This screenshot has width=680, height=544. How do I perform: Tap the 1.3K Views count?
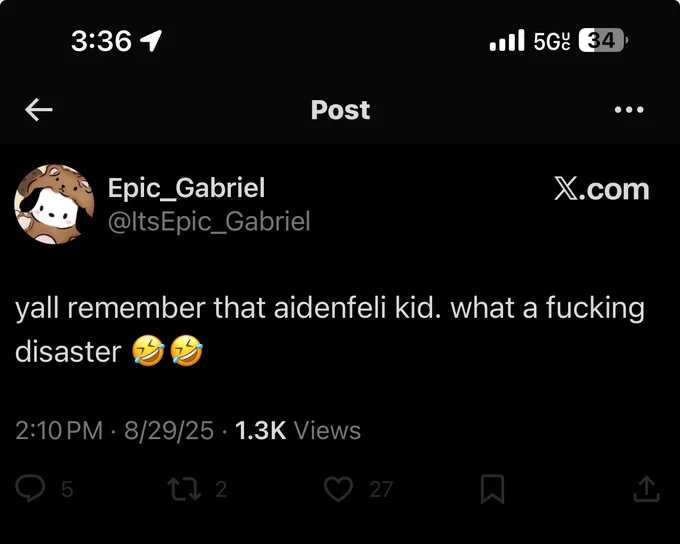298,430
